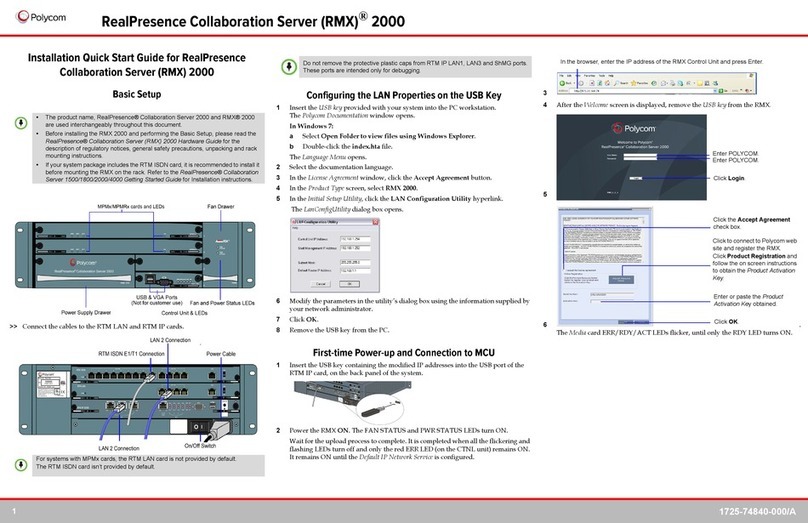Open Help menu in LAN Configuration Utility dialog
This screenshot has height=523, width=808.
tap(295, 228)
